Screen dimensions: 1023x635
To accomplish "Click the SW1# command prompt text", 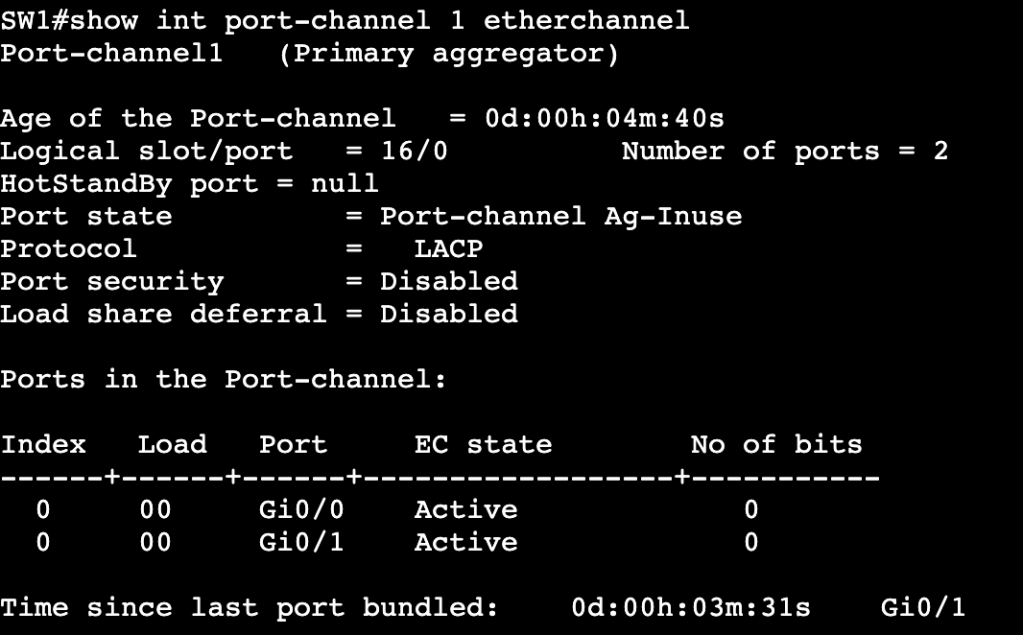I will (35, 21).
